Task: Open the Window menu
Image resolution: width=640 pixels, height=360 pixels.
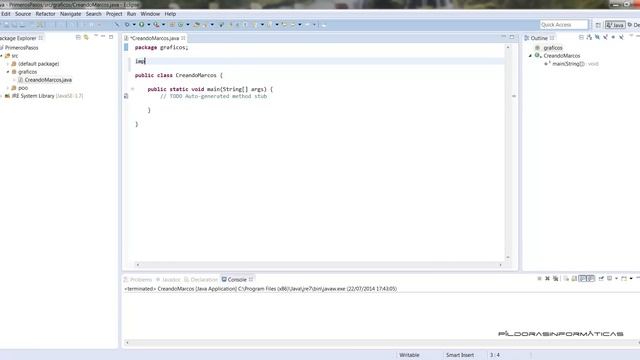Action: click(x=150, y=13)
